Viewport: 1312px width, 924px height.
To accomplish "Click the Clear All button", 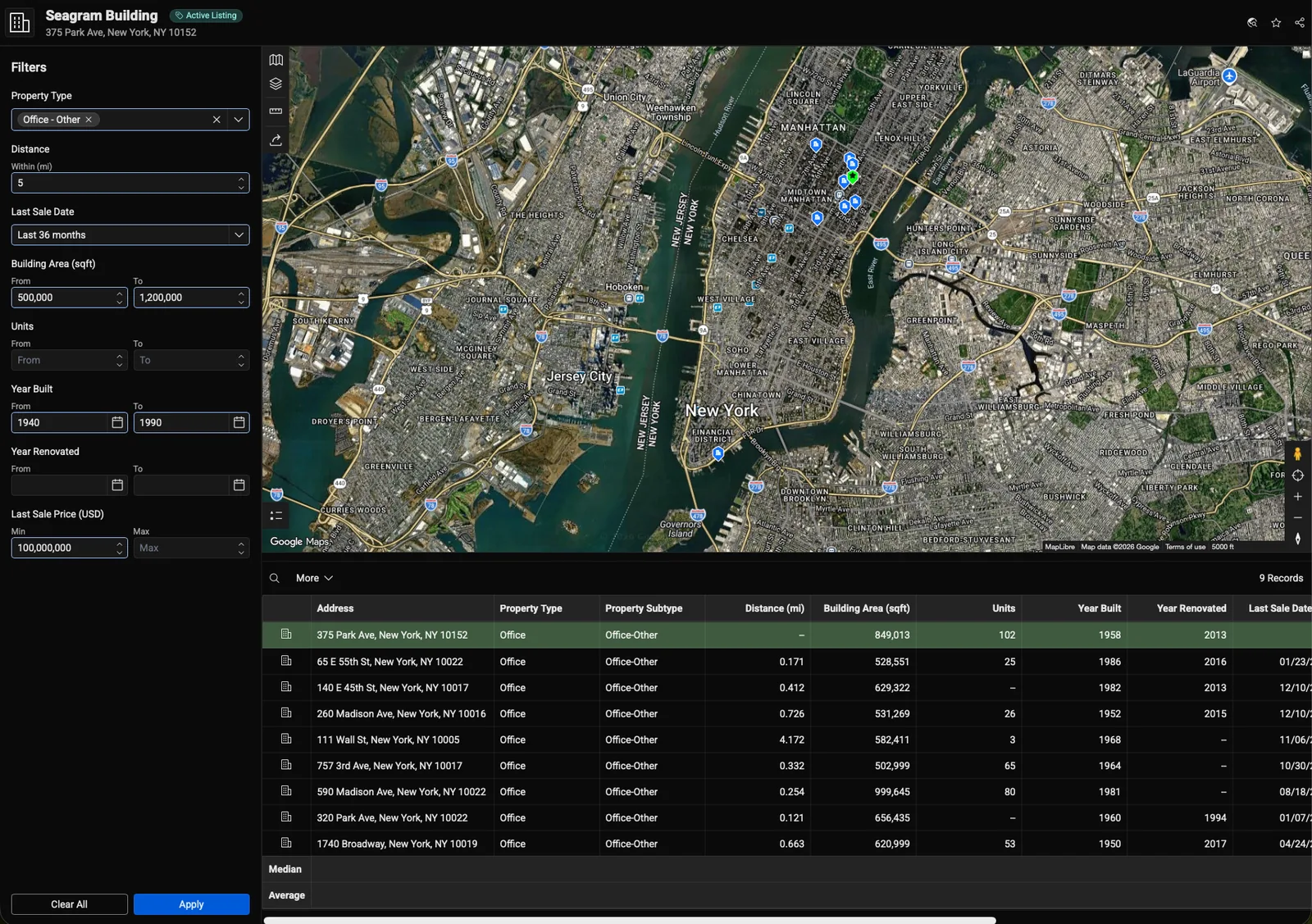I will coord(69,904).
